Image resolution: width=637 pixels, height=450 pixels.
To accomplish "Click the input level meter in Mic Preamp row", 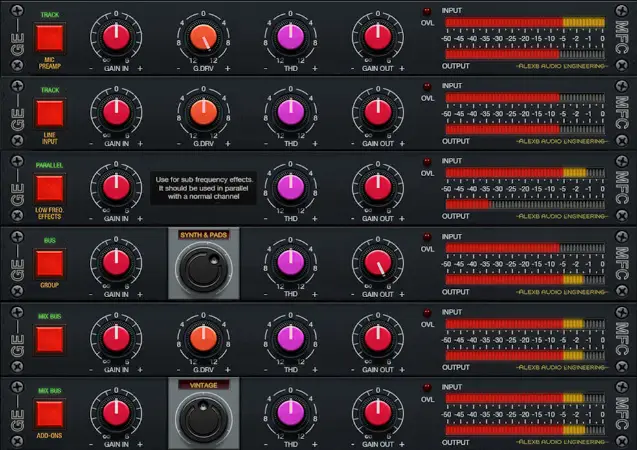I will tap(523, 22).
